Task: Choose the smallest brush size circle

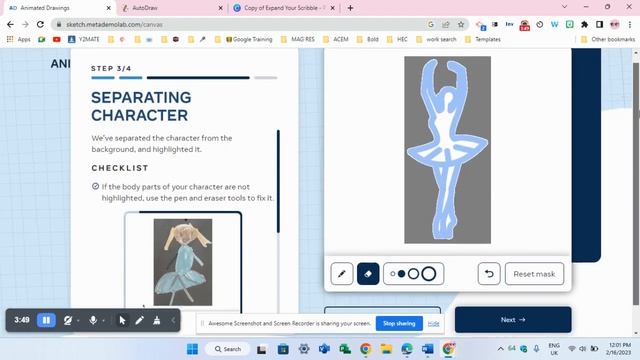Action: tap(393, 274)
